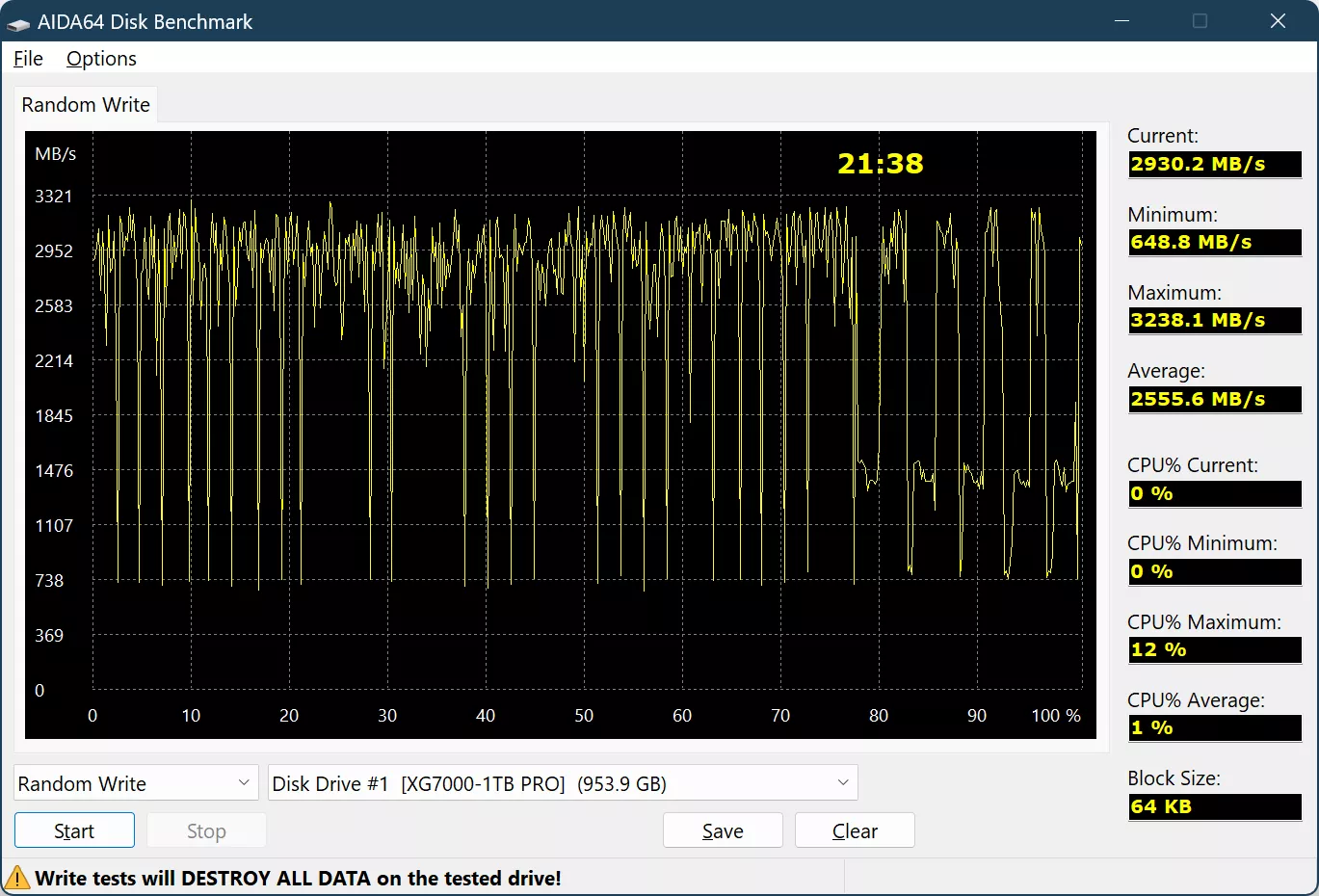Click the CPU% Current value field

click(1214, 493)
